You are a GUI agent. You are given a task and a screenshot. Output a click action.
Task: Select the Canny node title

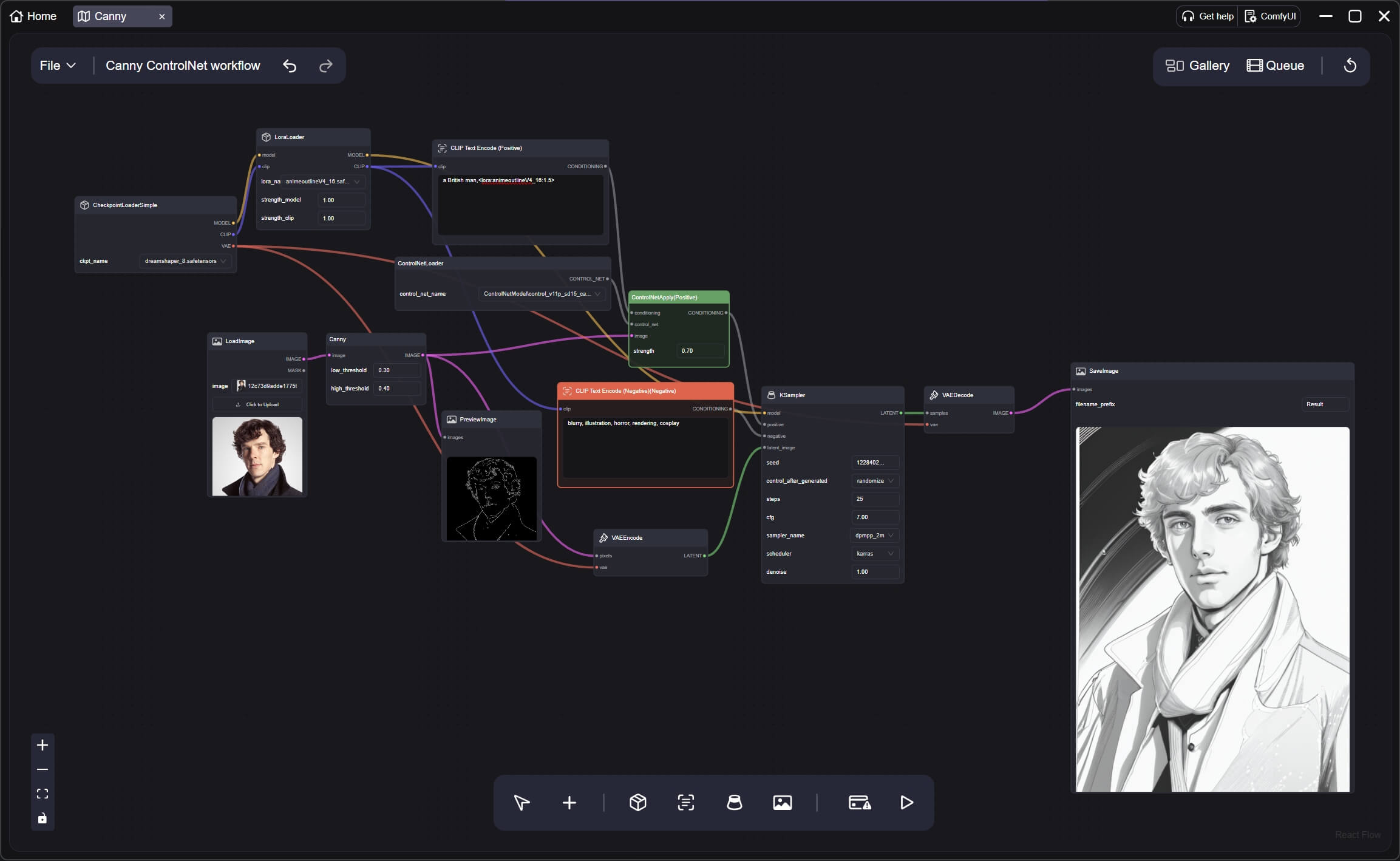click(x=338, y=339)
